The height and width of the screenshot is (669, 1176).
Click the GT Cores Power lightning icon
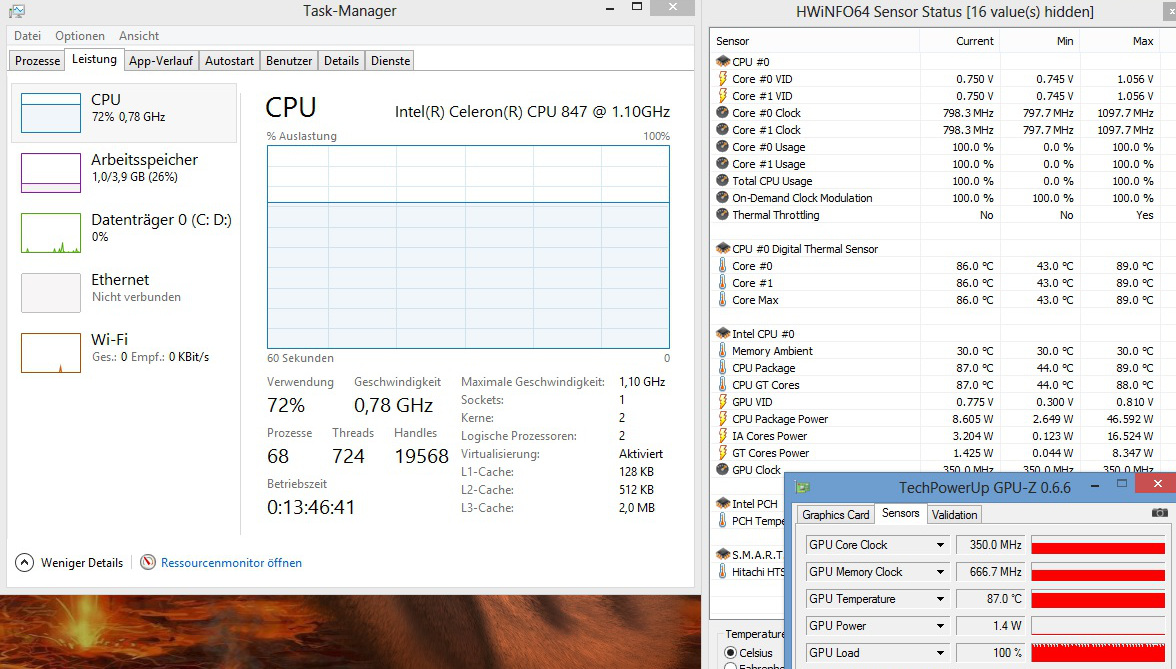click(x=723, y=452)
